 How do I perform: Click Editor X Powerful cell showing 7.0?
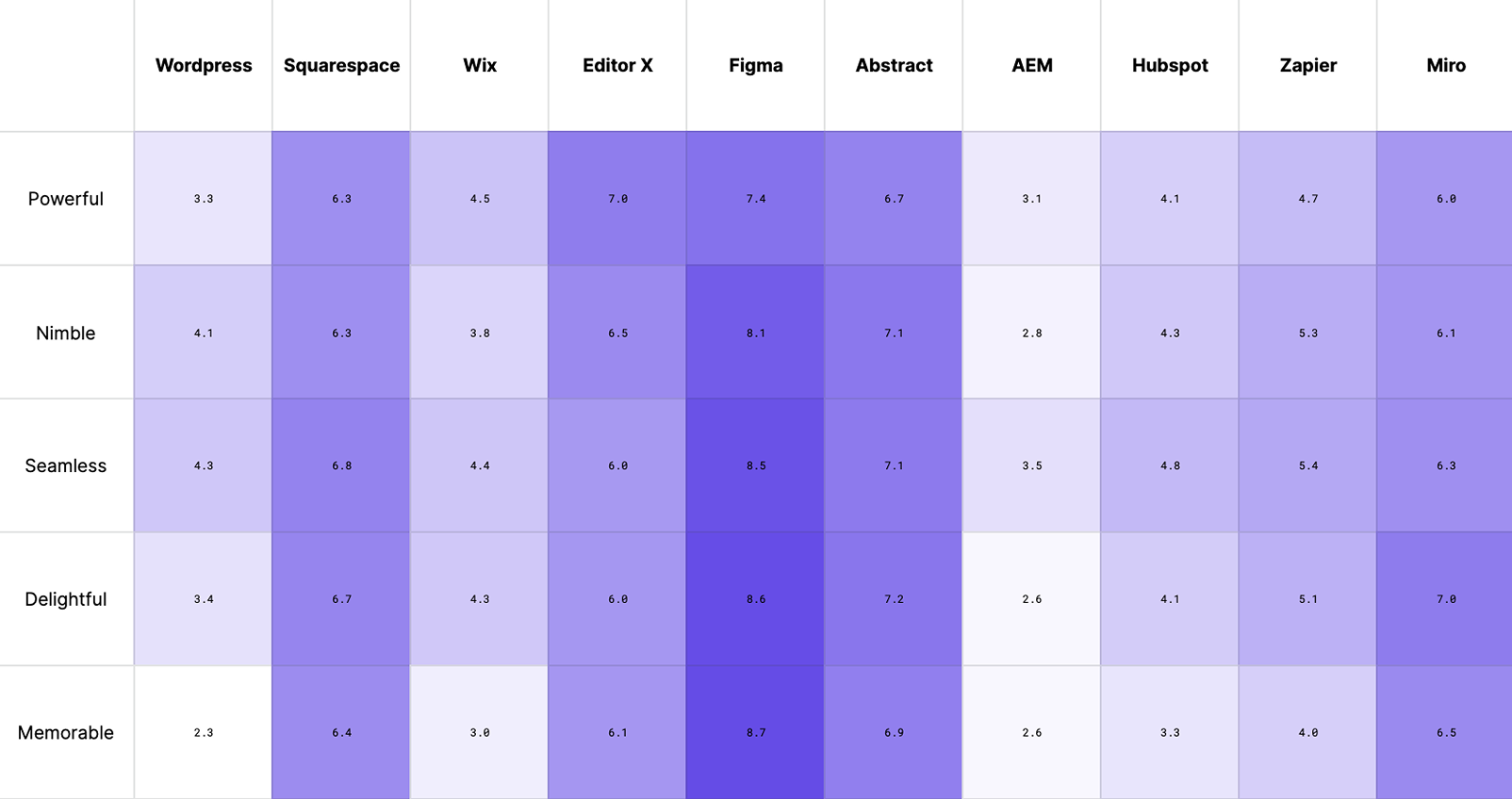pos(617,199)
